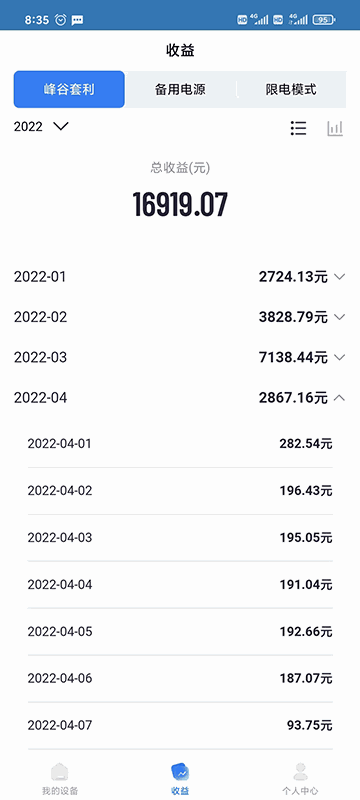Expand the 2022-01 earnings row
The height and width of the screenshot is (800, 360).
[180, 277]
